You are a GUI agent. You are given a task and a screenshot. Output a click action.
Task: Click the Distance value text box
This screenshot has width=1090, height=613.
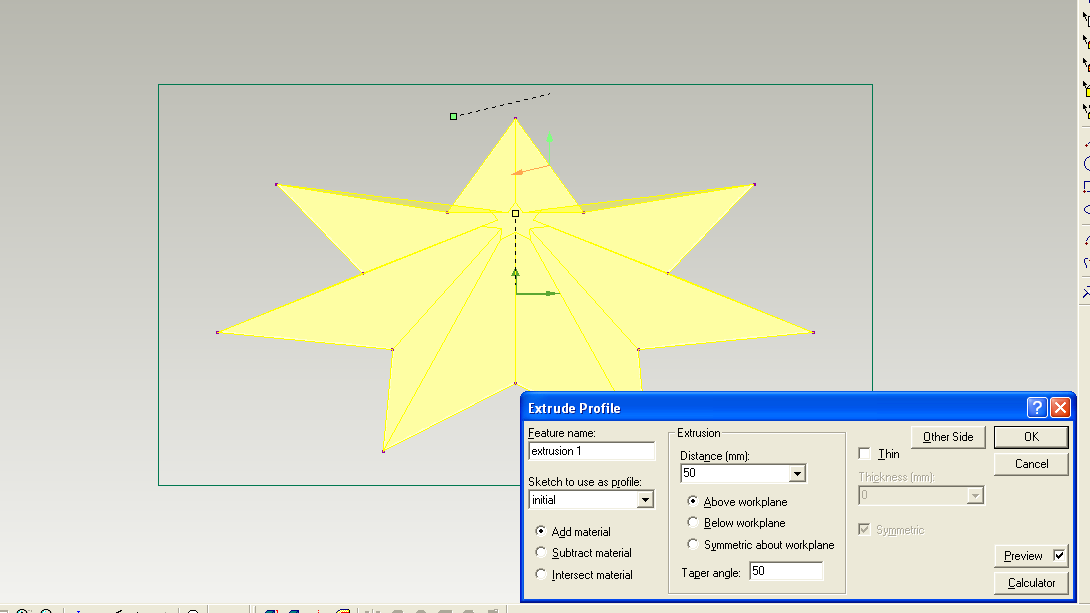pos(735,473)
